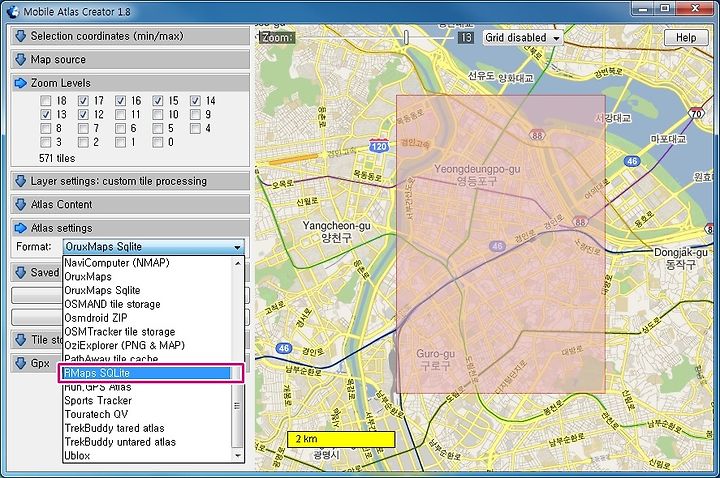Viewport: 720px width, 478px height.
Task: Enable zoom level 18 checkbox
Action: click(x=45, y=101)
